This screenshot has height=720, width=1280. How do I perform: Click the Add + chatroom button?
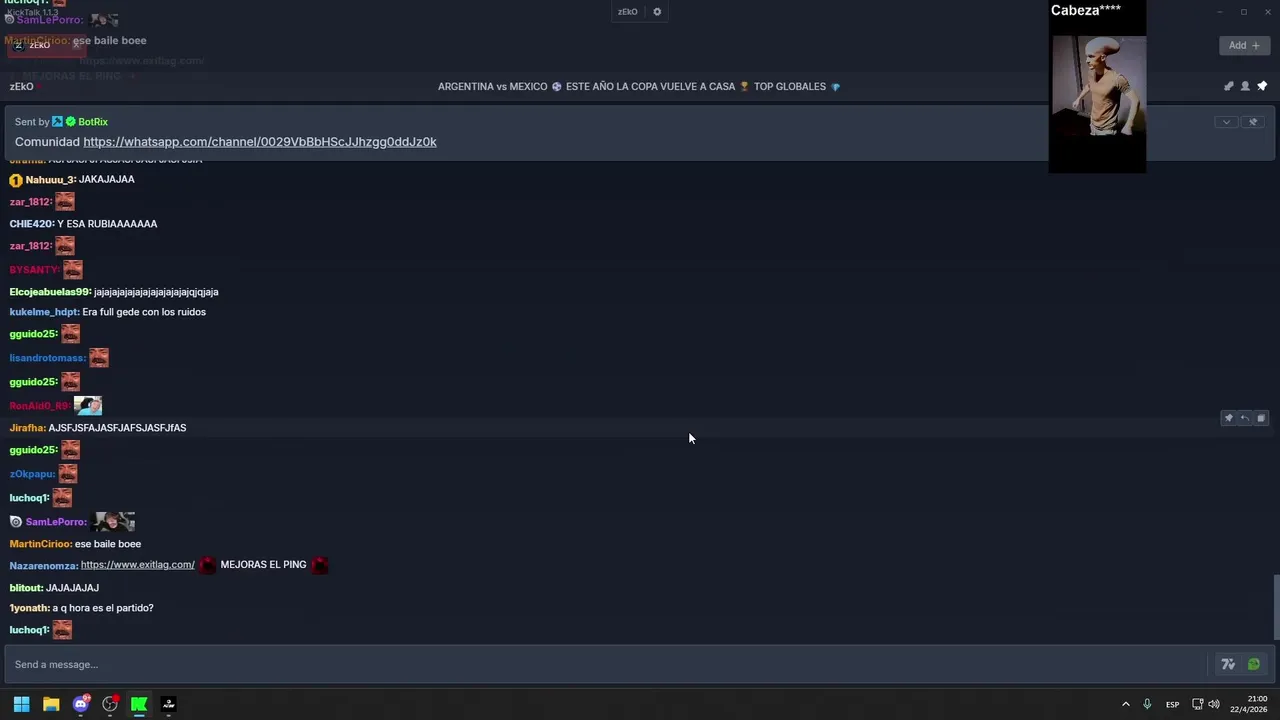click(x=1244, y=45)
